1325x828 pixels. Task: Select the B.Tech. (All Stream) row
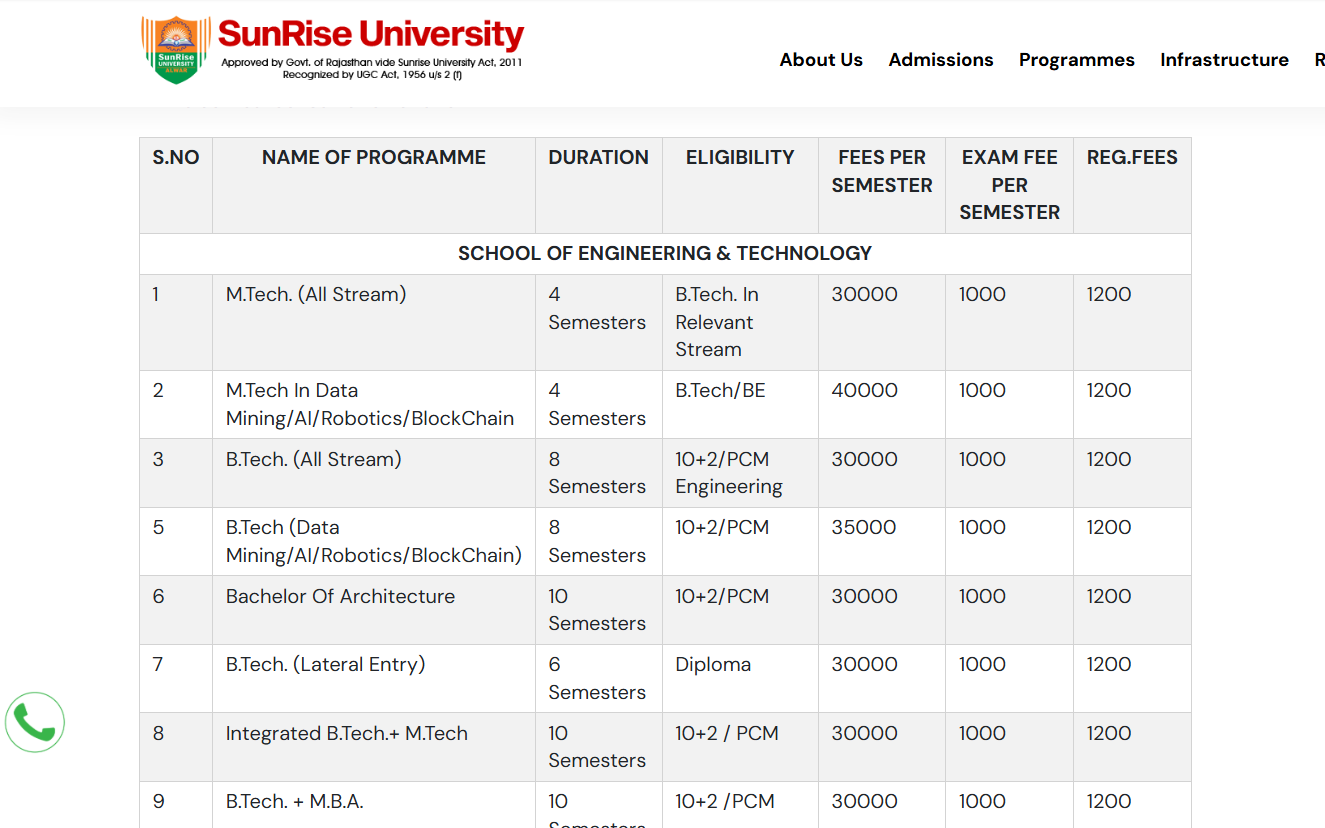tap(313, 460)
